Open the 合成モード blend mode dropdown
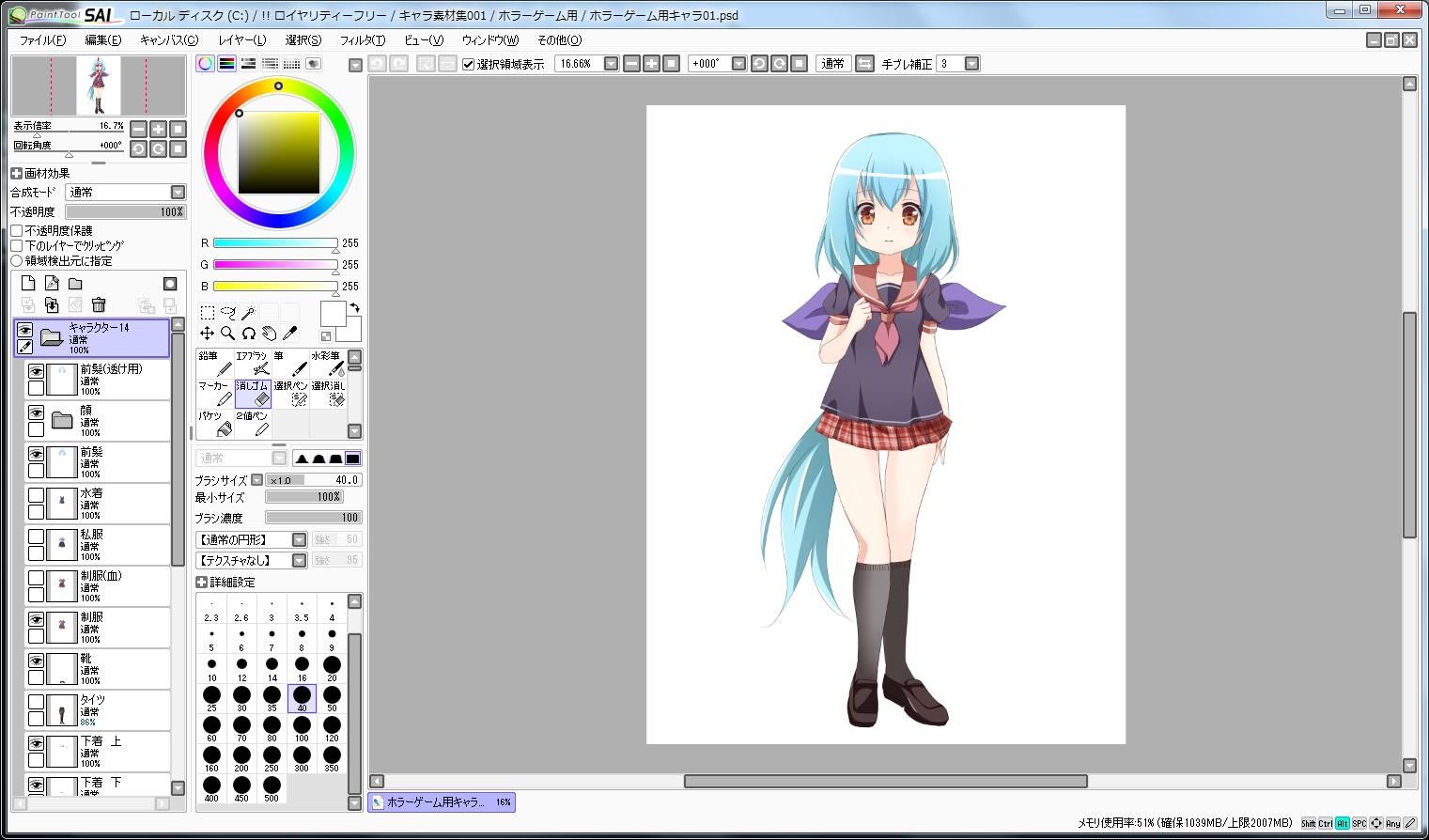 coord(126,192)
